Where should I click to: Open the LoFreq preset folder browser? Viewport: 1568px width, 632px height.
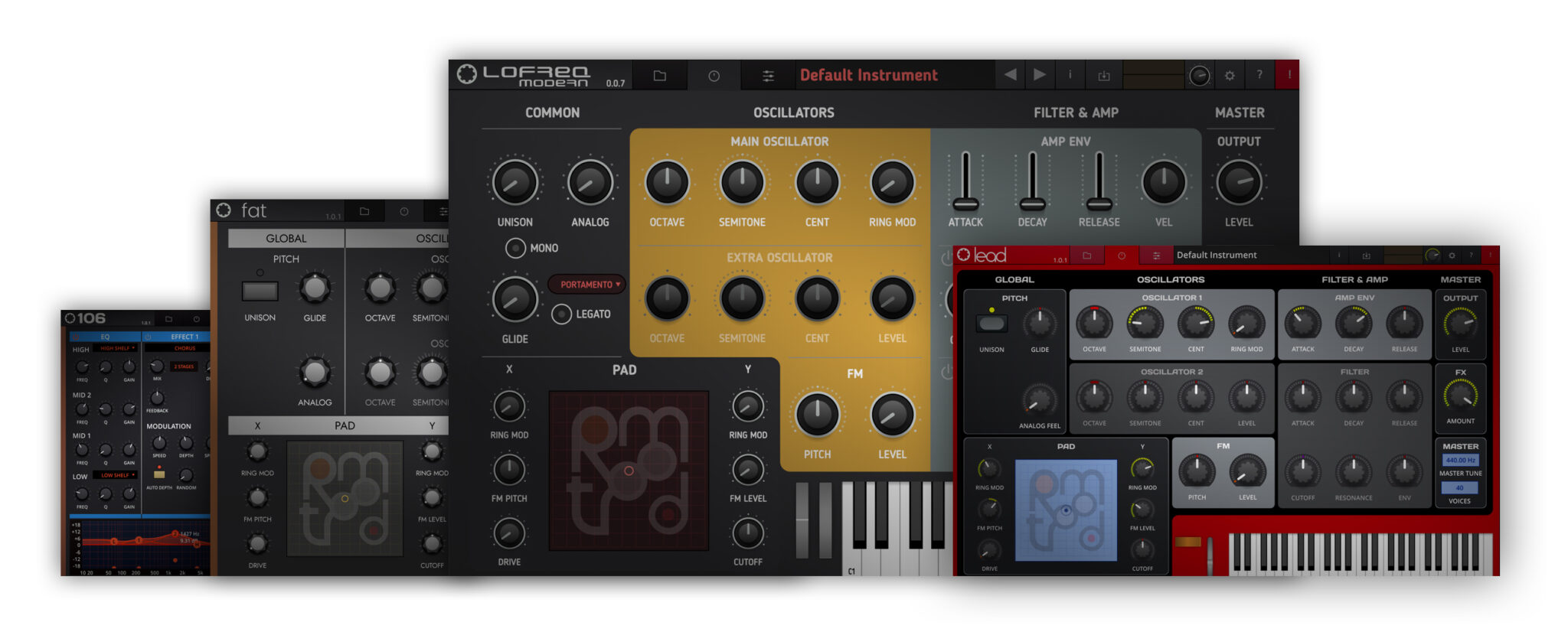point(659,76)
